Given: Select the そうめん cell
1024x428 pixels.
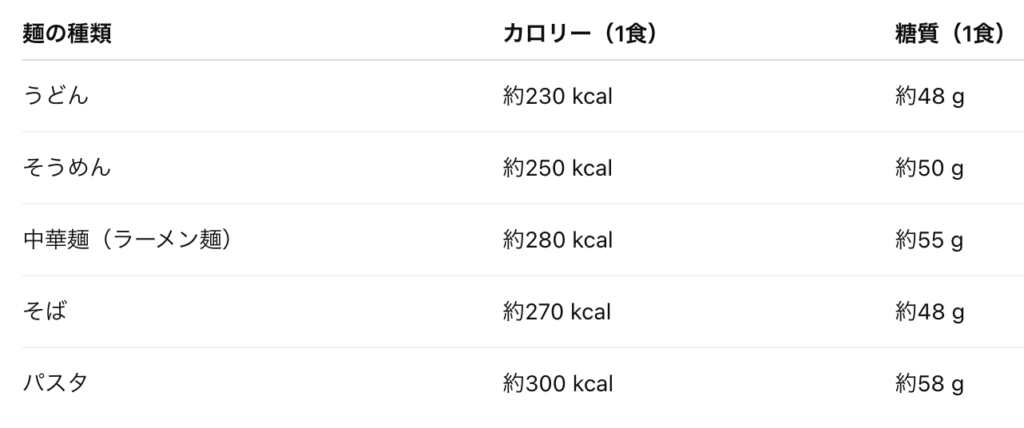Looking at the screenshot, I should (67, 168).
